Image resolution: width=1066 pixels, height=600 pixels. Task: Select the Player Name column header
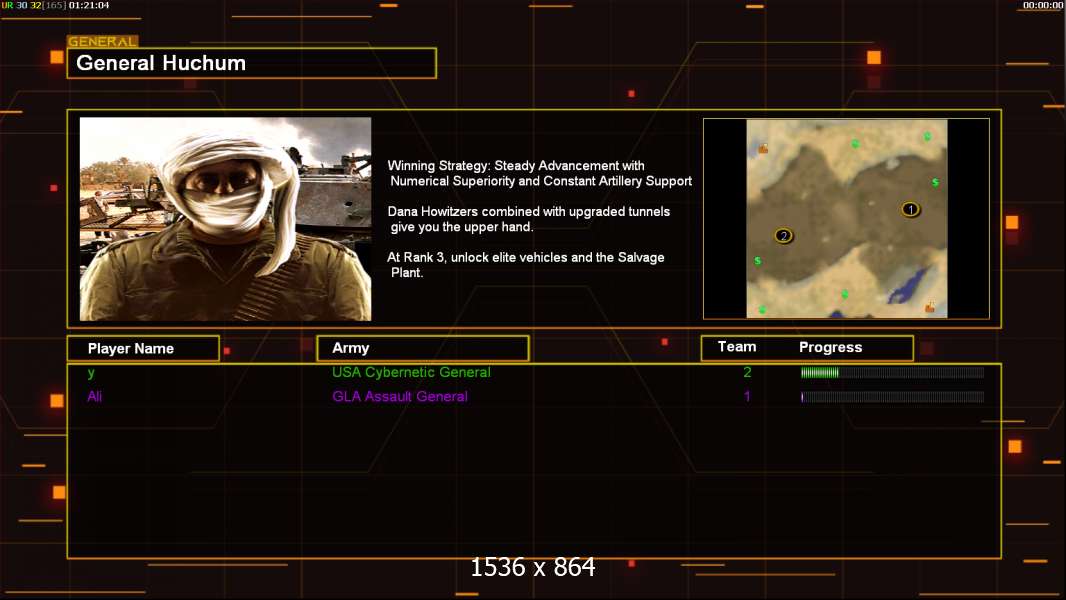click(x=143, y=349)
